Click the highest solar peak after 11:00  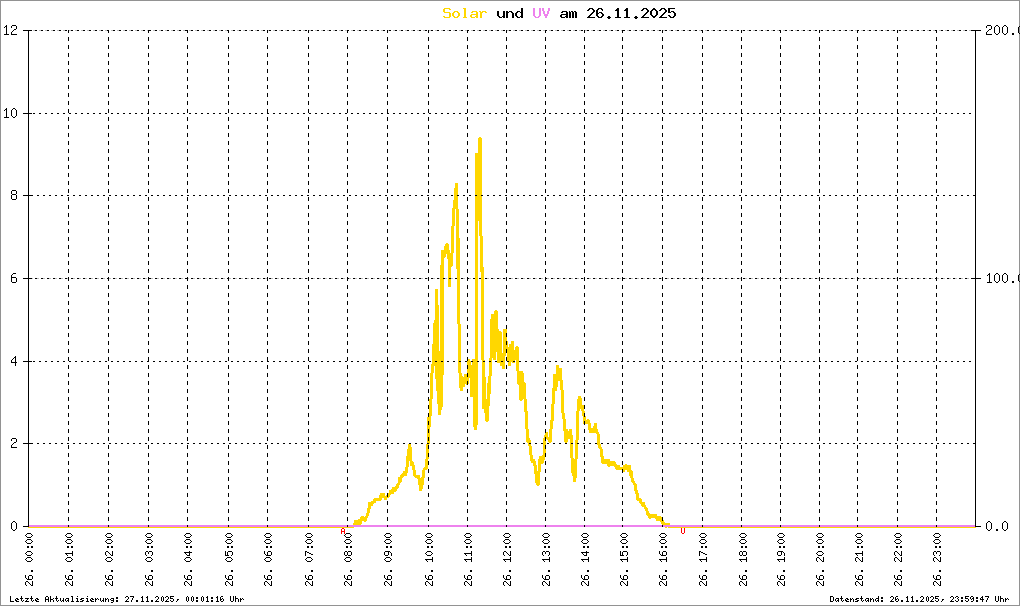[x=479, y=139]
